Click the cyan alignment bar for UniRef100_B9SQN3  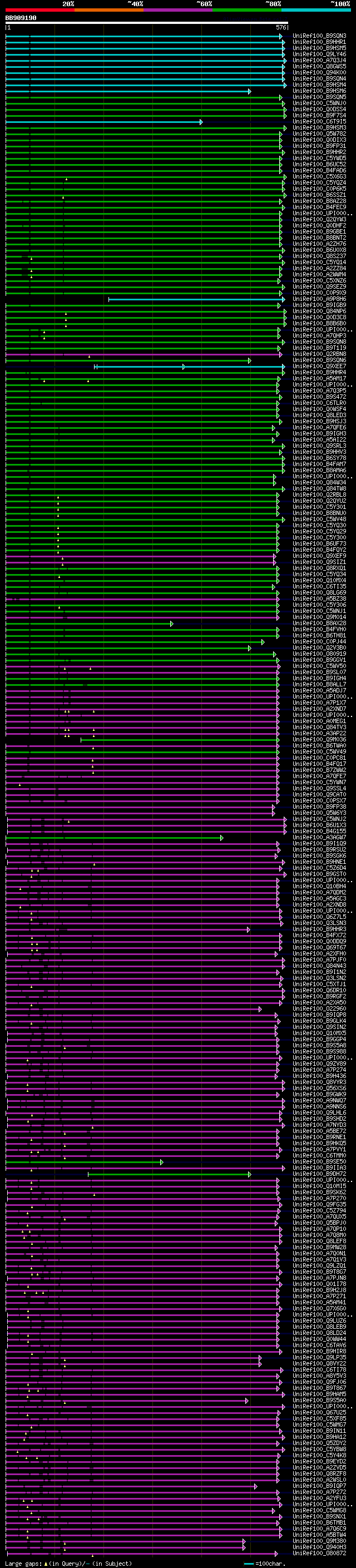tap(144, 37)
